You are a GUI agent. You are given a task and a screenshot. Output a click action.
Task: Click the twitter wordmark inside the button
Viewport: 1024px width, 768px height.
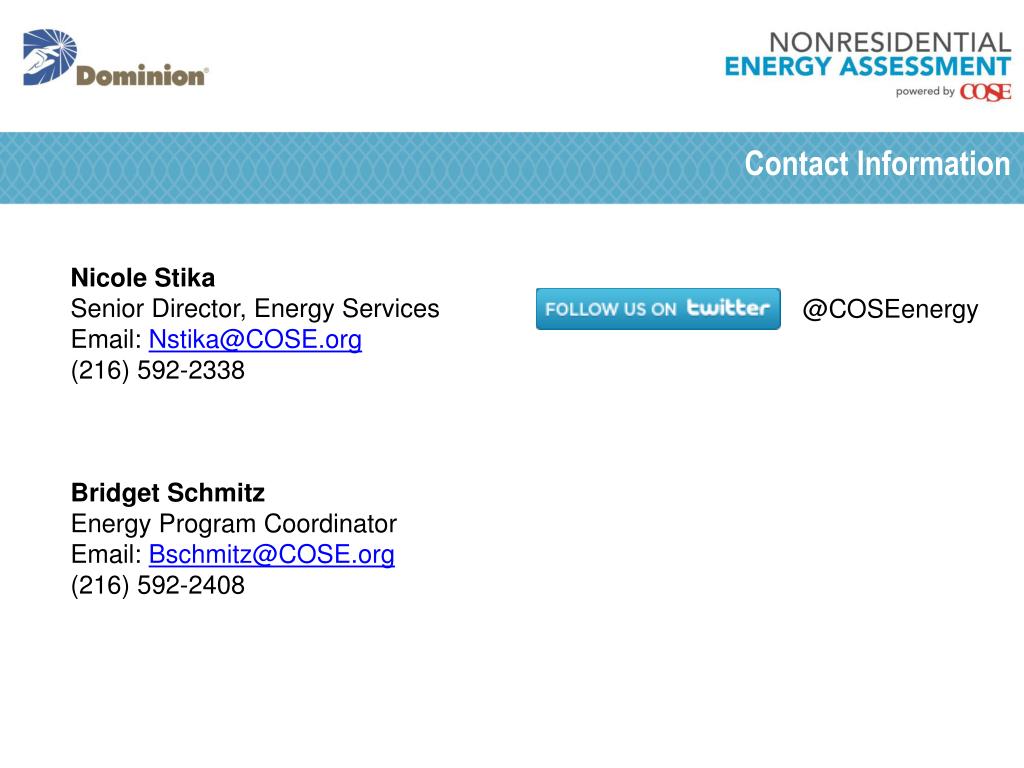(x=728, y=308)
